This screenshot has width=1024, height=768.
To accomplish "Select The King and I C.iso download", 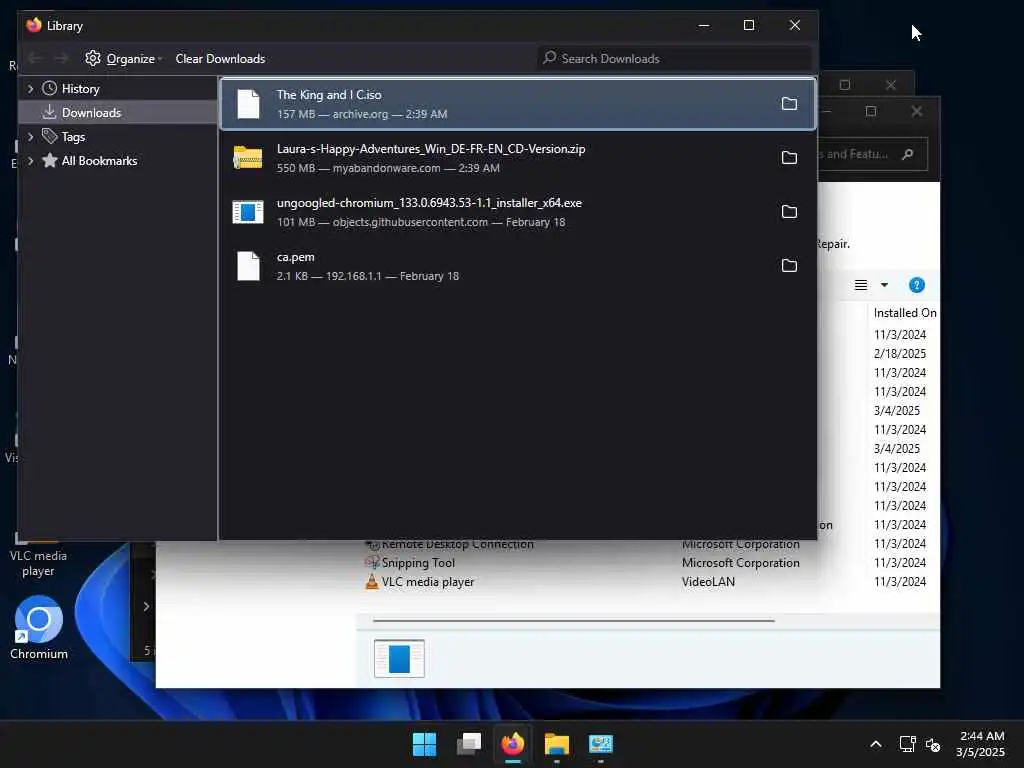I will [x=519, y=104].
